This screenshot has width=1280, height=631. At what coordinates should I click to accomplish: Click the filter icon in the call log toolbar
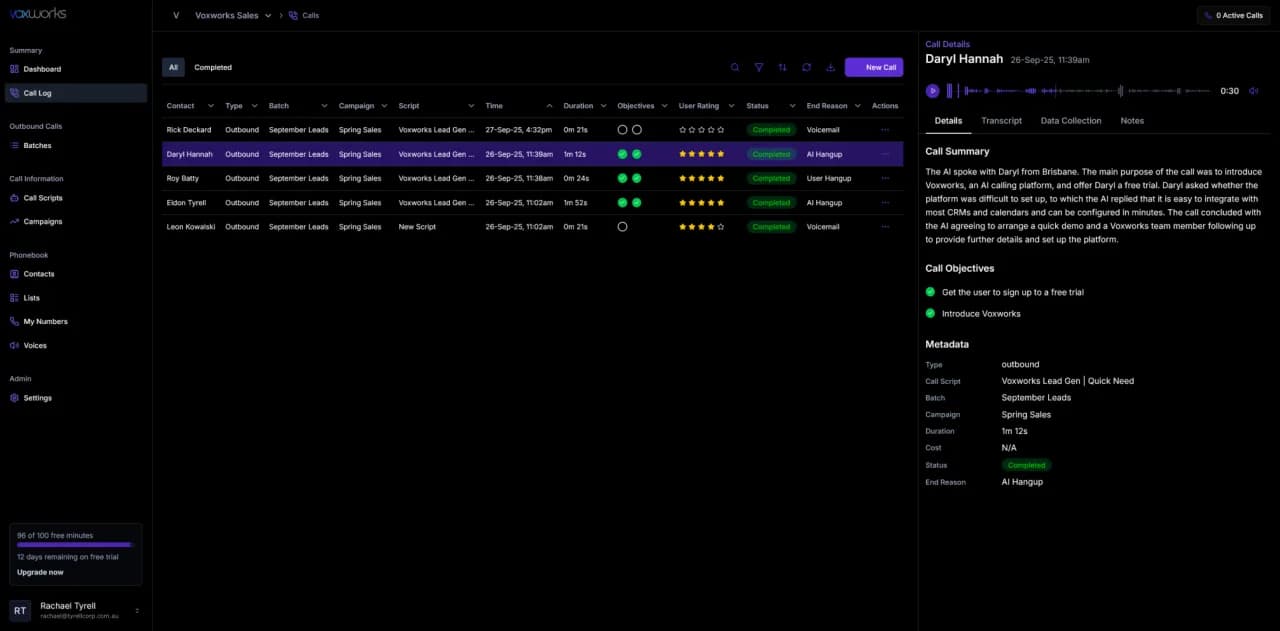pyautogui.click(x=759, y=67)
